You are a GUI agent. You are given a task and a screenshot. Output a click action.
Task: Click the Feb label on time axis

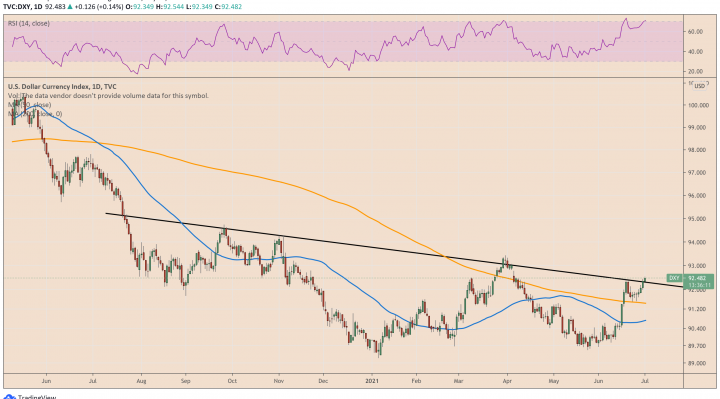click(416, 381)
